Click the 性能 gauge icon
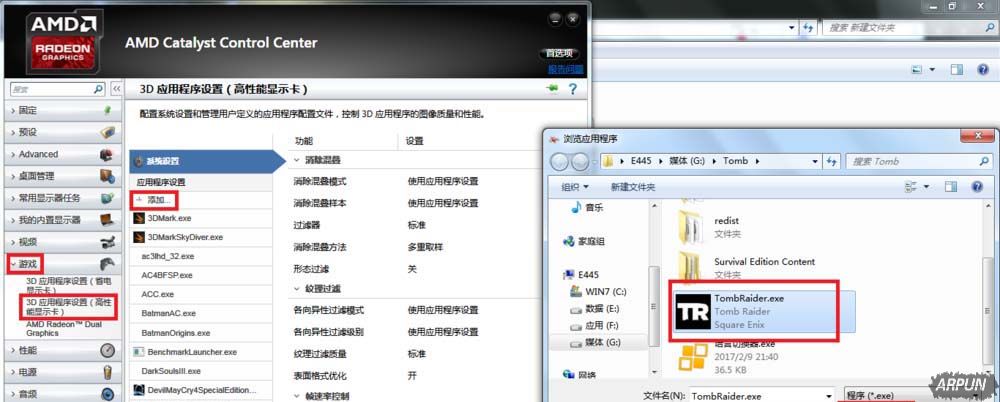This screenshot has width=1000, height=402. point(107,350)
